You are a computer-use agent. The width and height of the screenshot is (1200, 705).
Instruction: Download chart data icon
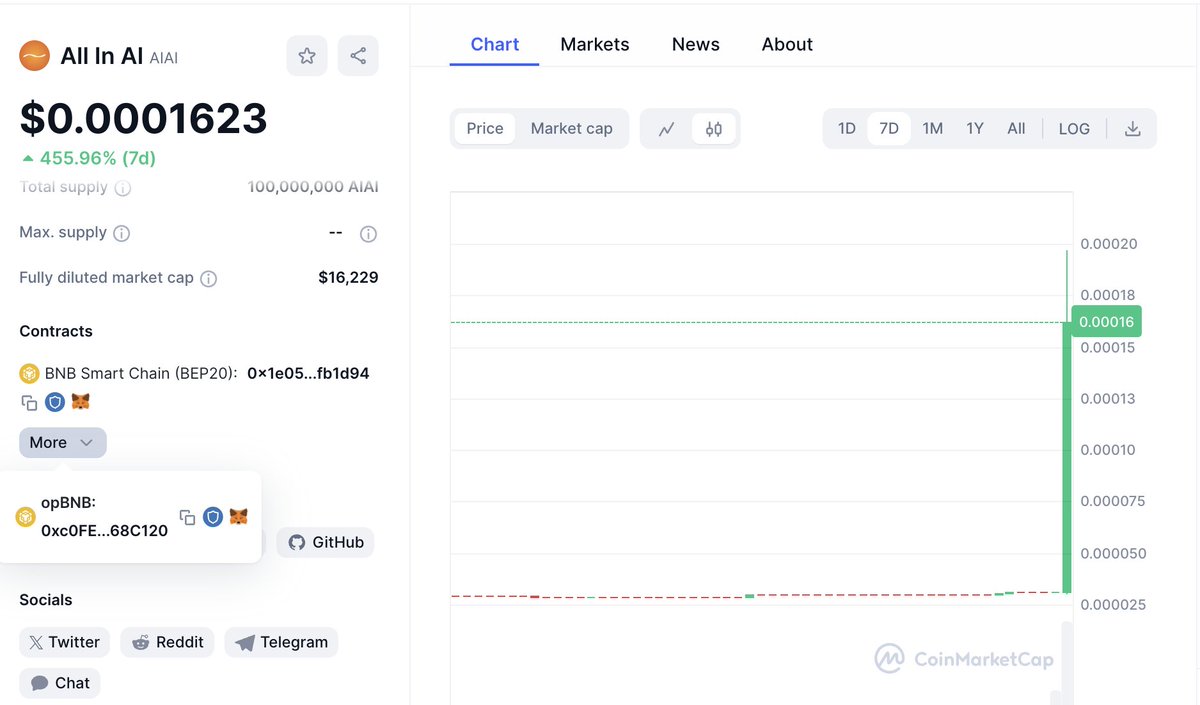(1132, 129)
